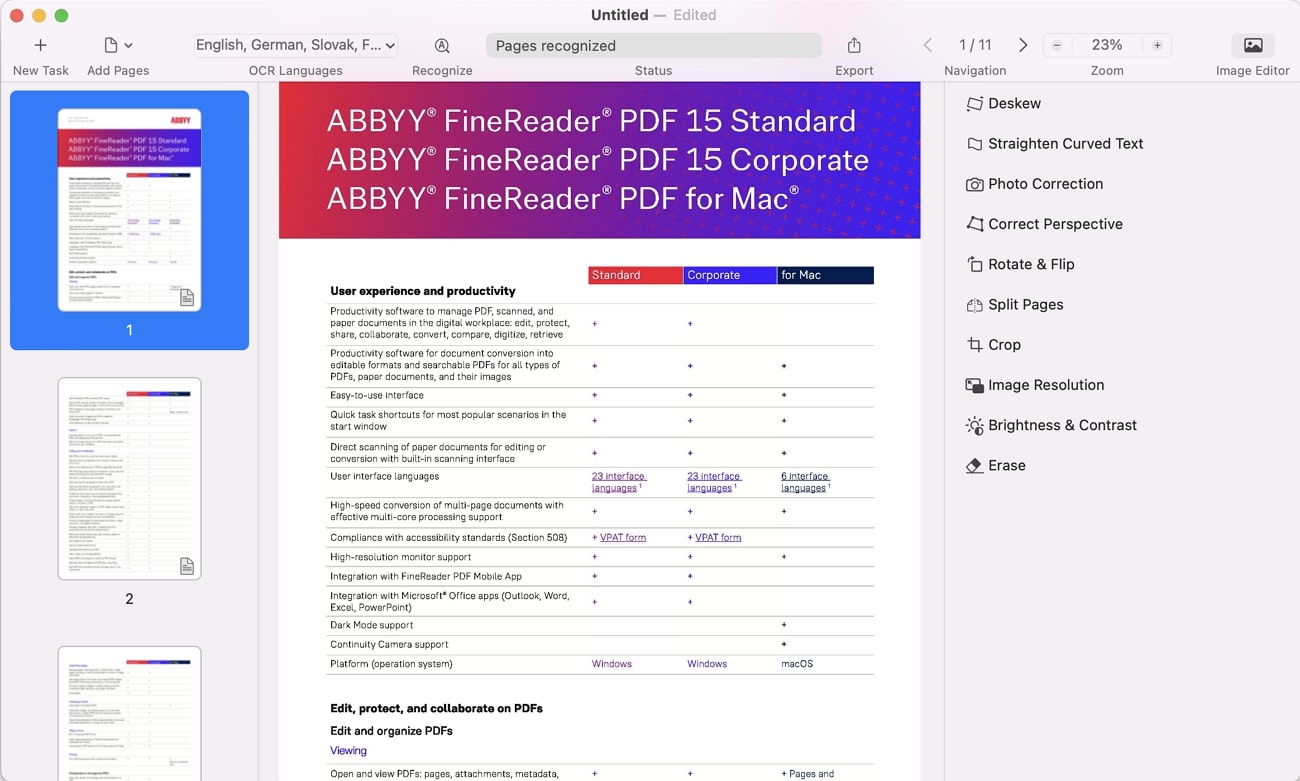
Task: Click the Export share icon
Action: tap(854, 45)
